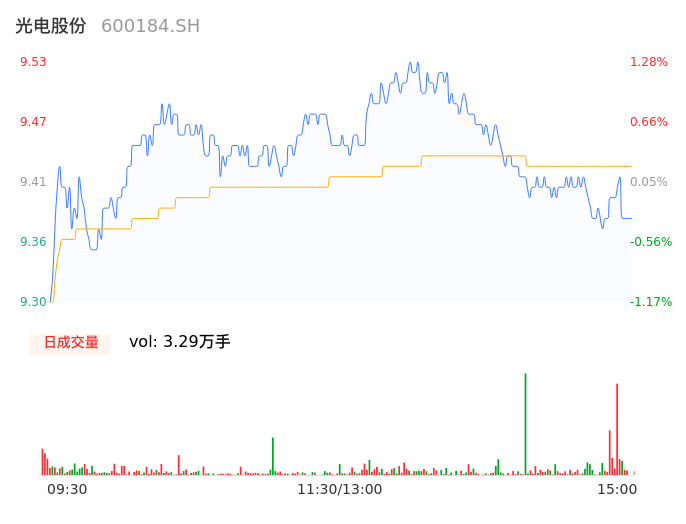Screen dimensions: 686x524
Task: Jump to the 09:30 time marker
Action: point(67,489)
